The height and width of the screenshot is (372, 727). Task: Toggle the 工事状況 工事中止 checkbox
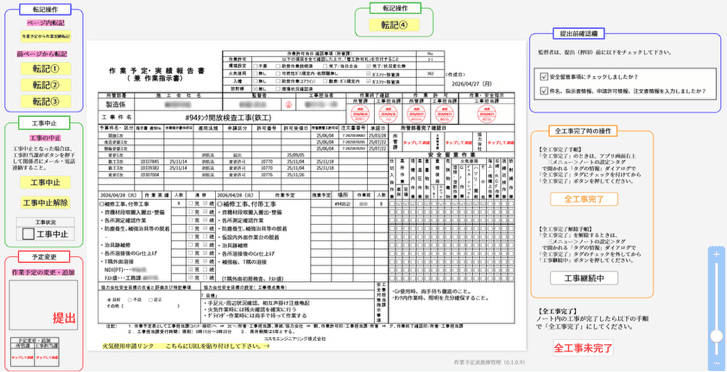(x=28, y=234)
